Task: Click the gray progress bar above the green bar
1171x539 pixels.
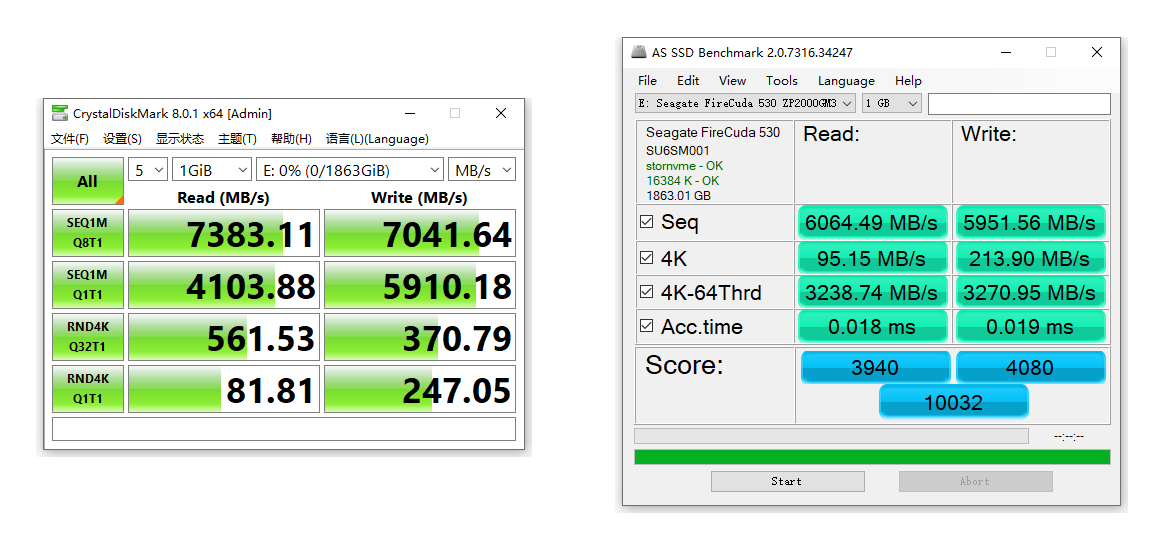Action: click(831, 436)
